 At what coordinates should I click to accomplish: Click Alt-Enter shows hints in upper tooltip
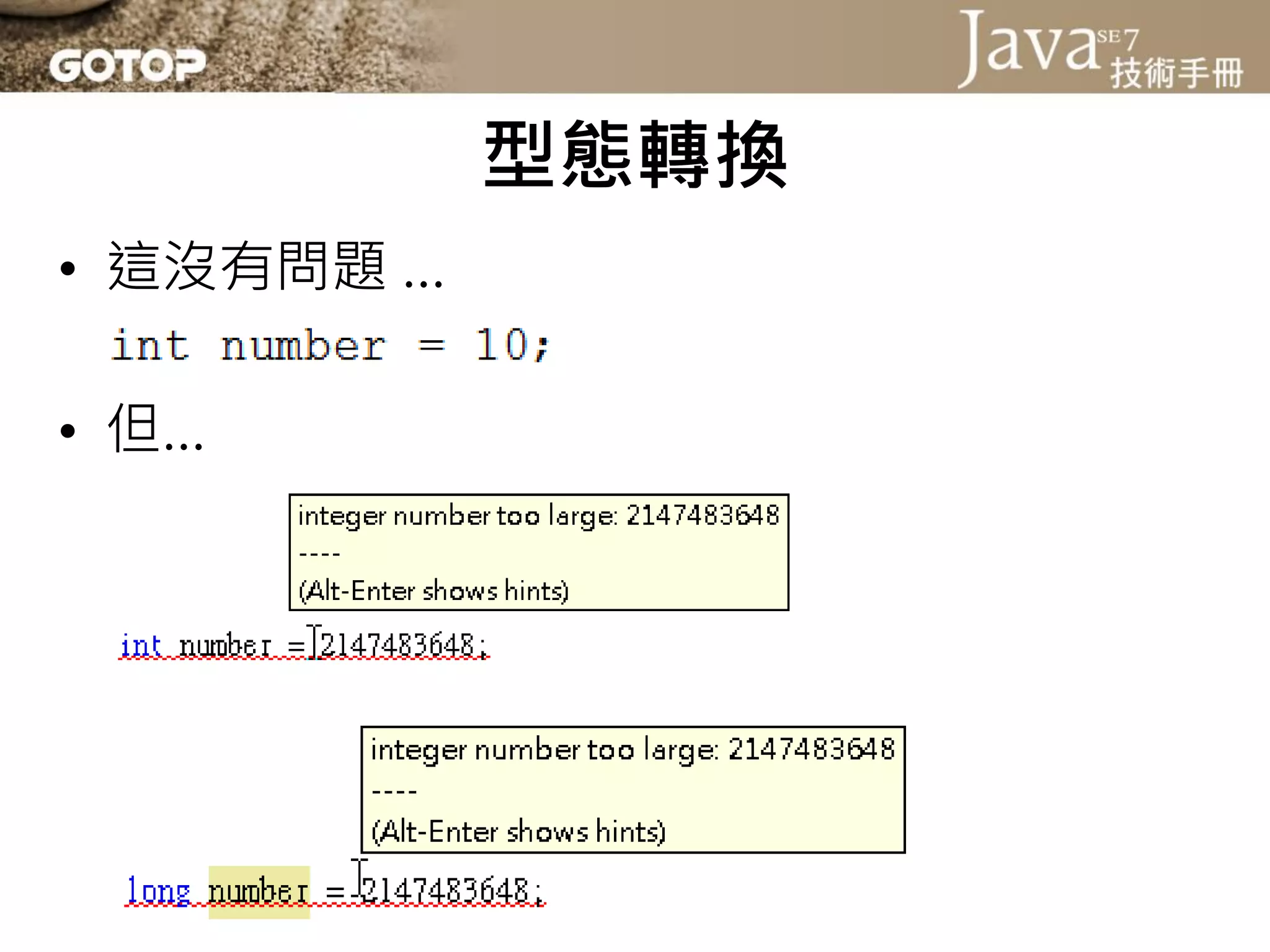[434, 591]
